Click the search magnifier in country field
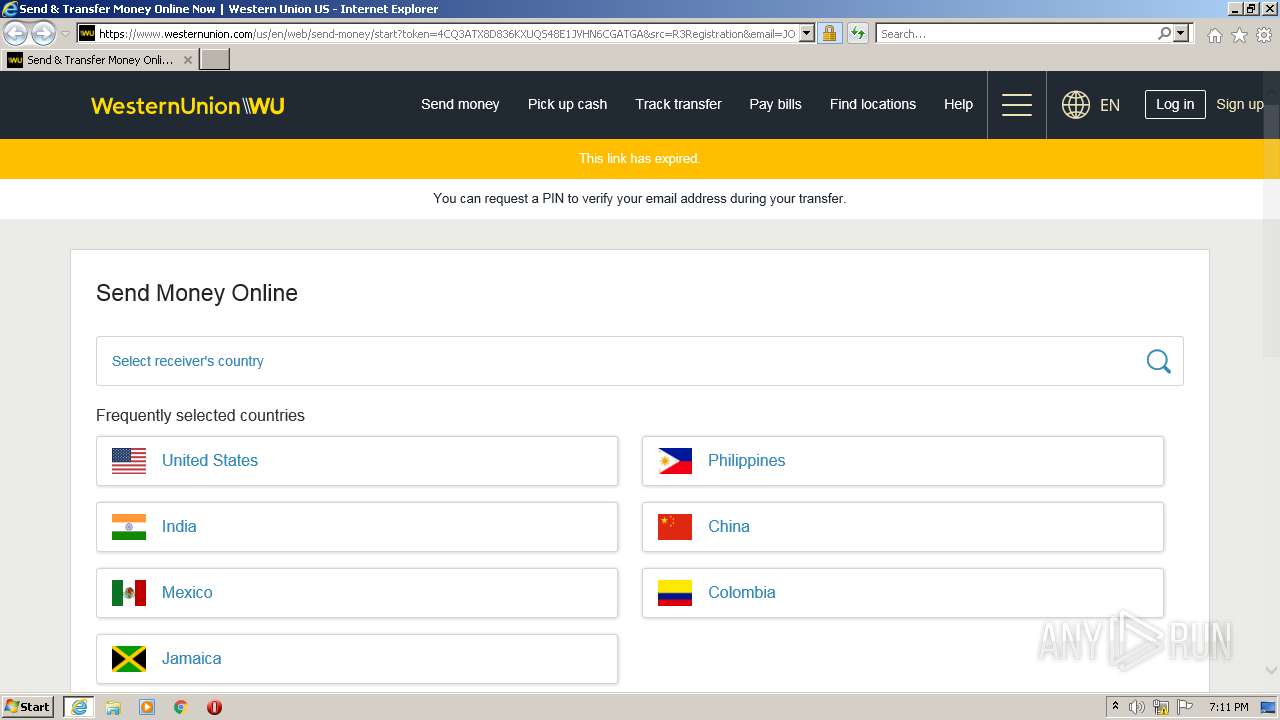1280x720 pixels. [x=1158, y=361]
